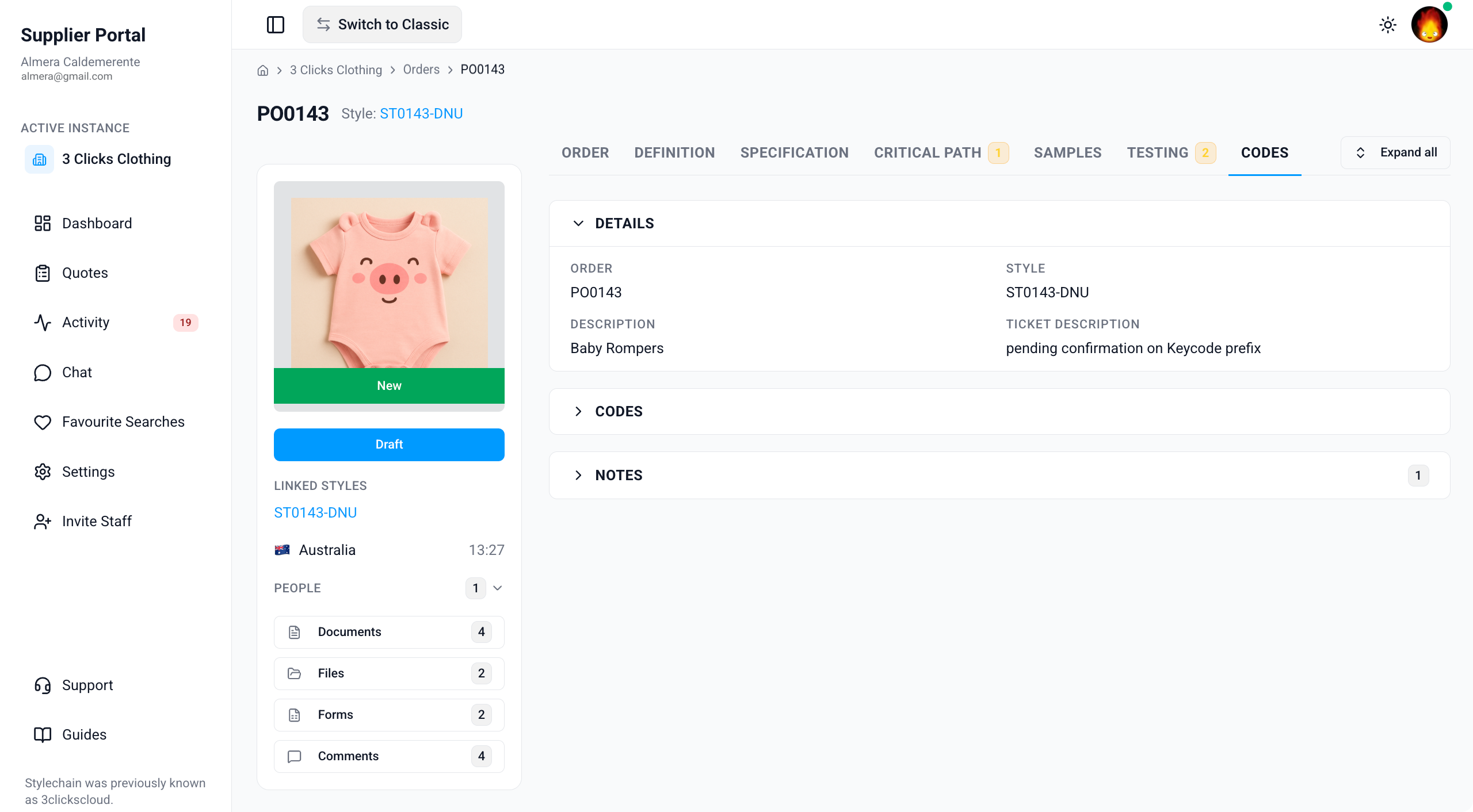Switch to the ORDER tab
The image size is (1473, 812).
(x=585, y=152)
